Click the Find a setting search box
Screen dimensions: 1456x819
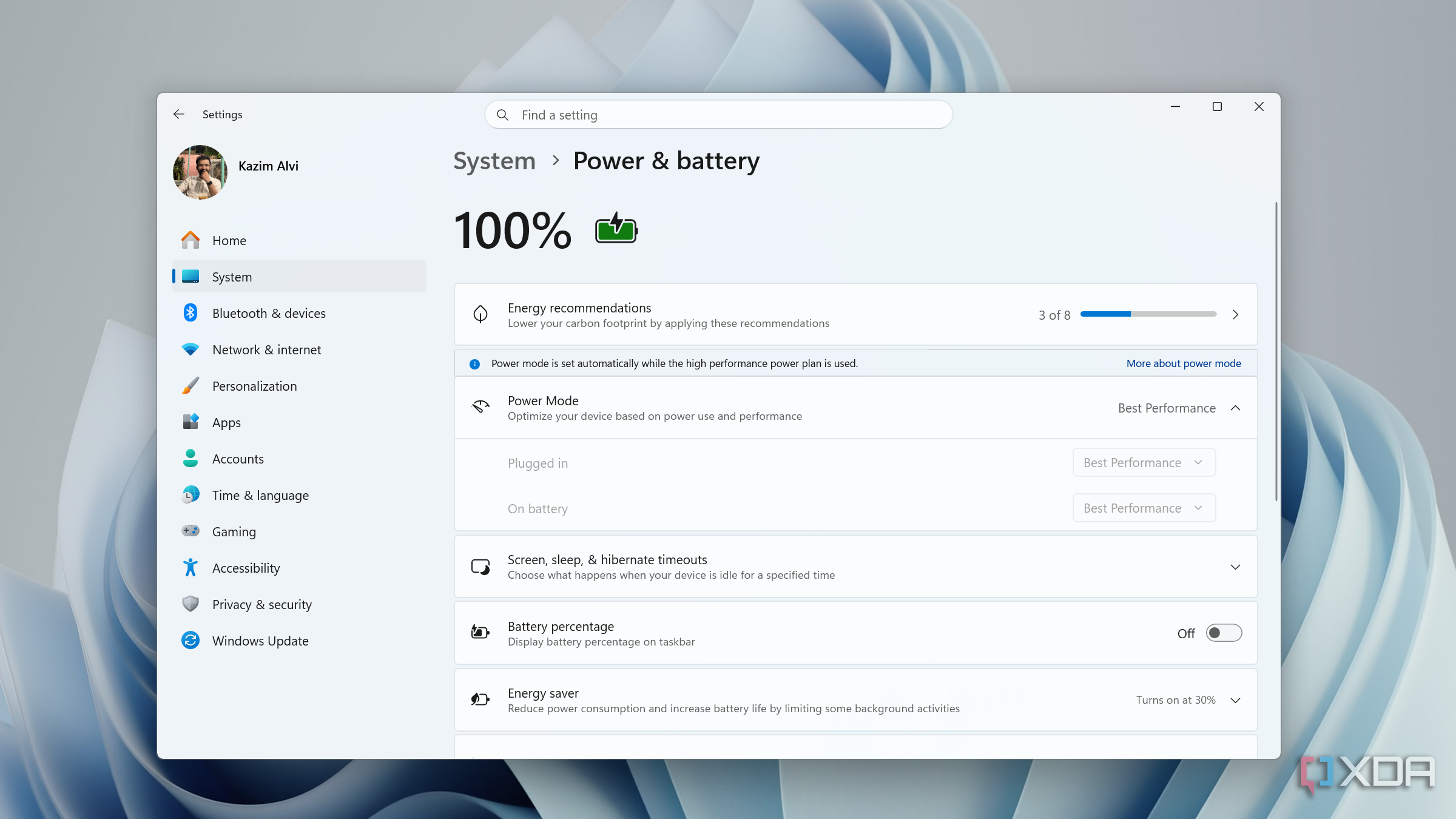click(x=718, y=115)
